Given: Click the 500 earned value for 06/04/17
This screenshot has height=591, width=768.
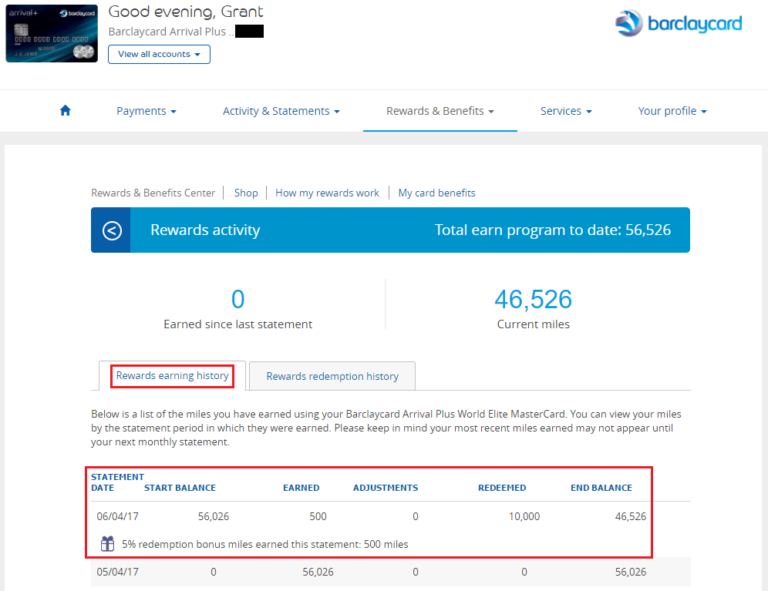Looking at the screenshot, I should pyautogui.click(x=318, y=516).
